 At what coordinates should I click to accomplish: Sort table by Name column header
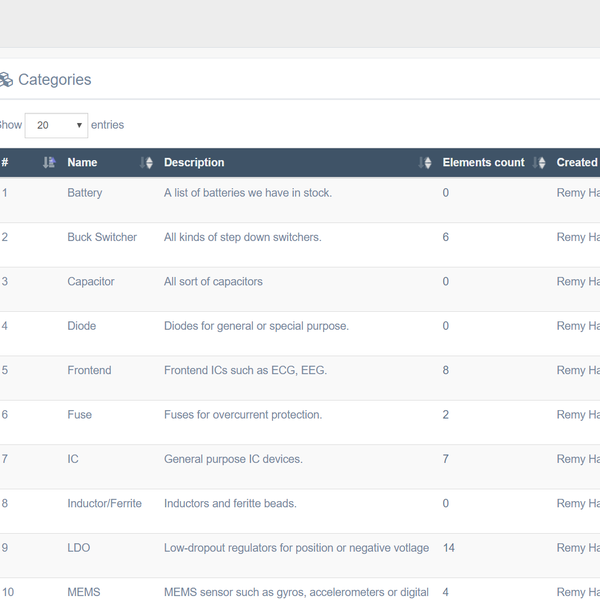point(82,162)
